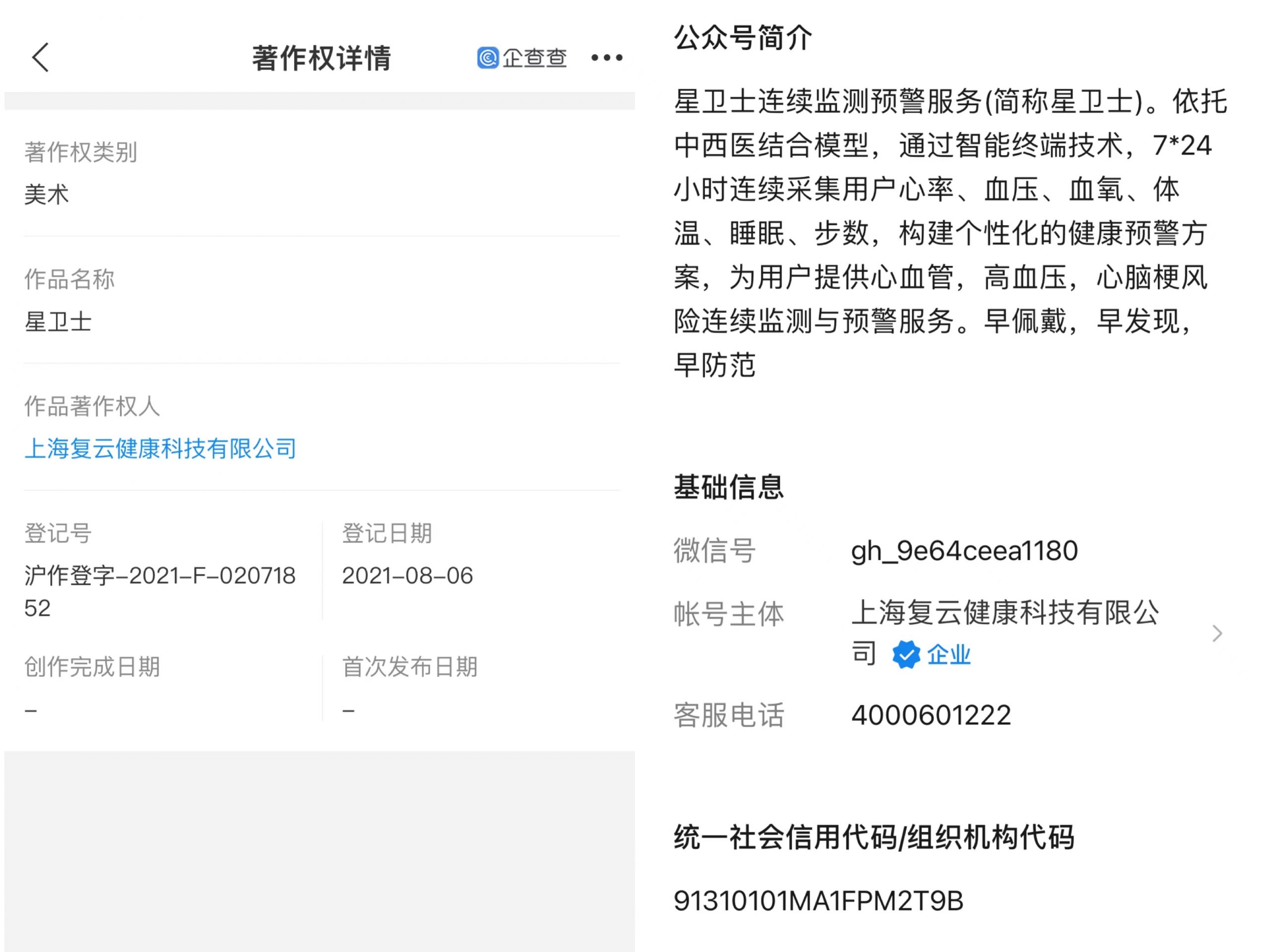Select the customer service number 4000601222
Image resolution: width=1270 pixels, height=952 pixels.
point(931,715)
